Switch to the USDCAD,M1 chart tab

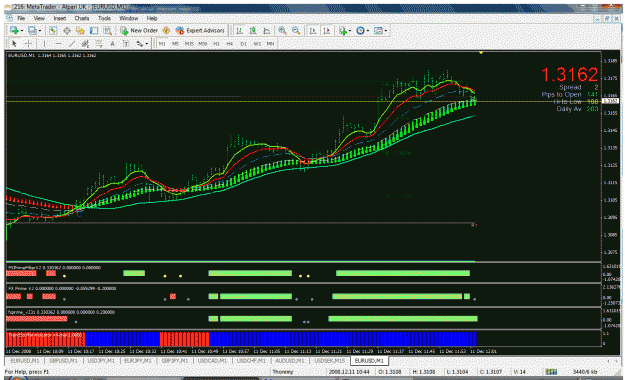pyautogui.click(x=212, y=361)
